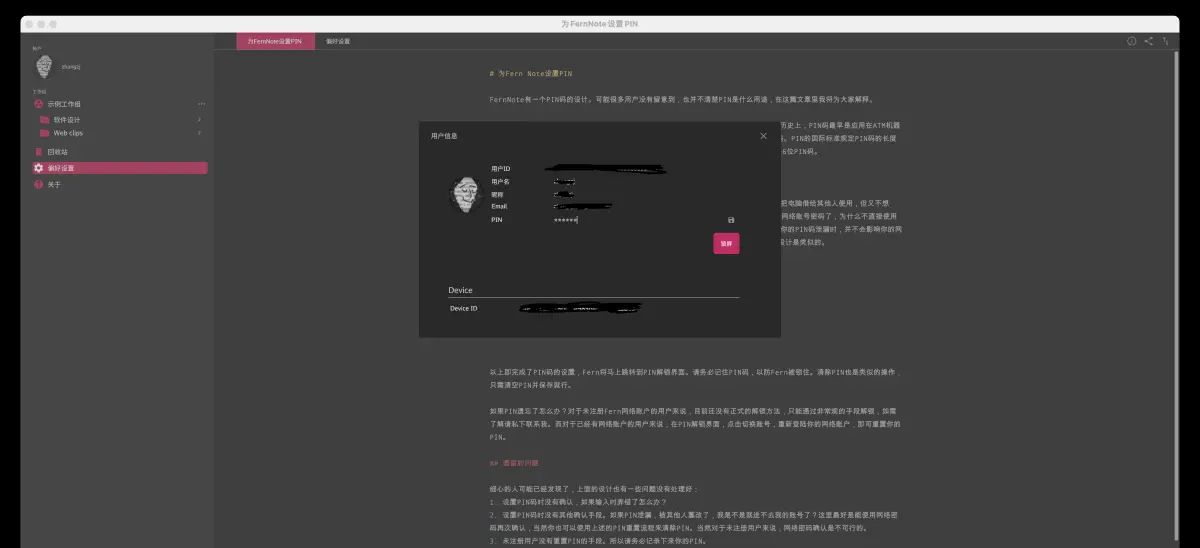Click the sidebar user avatar
This screenshot has height=548, width=1200.
pyautogui.click(x=44, y=67)
